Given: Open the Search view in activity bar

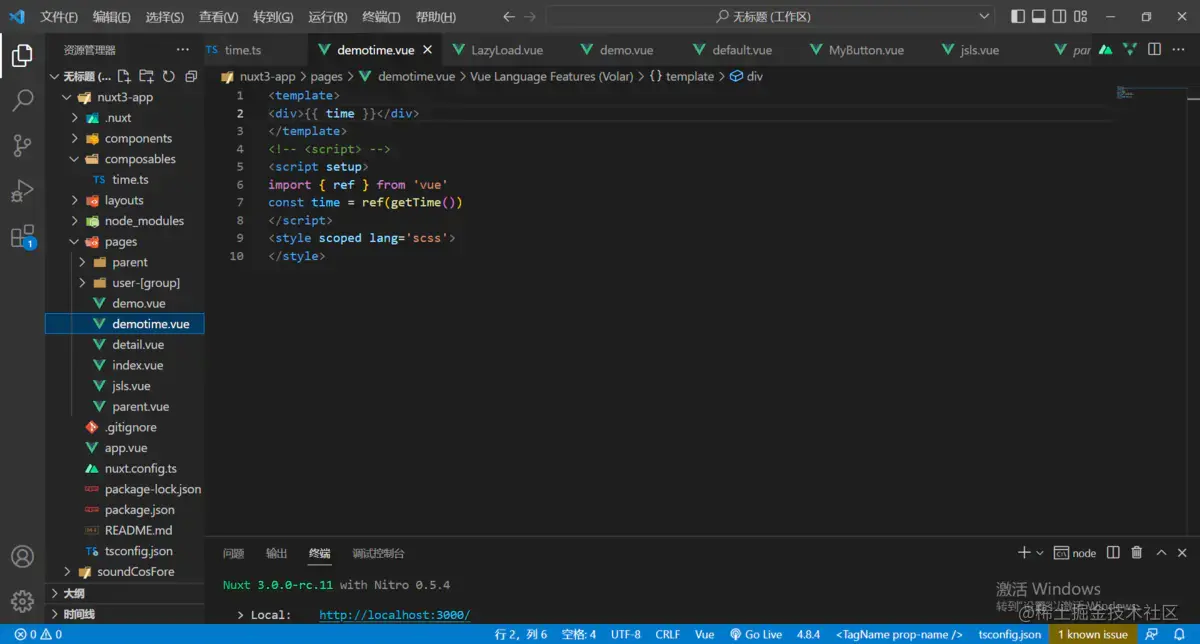Looking at the screenshot, I should 22,100.
